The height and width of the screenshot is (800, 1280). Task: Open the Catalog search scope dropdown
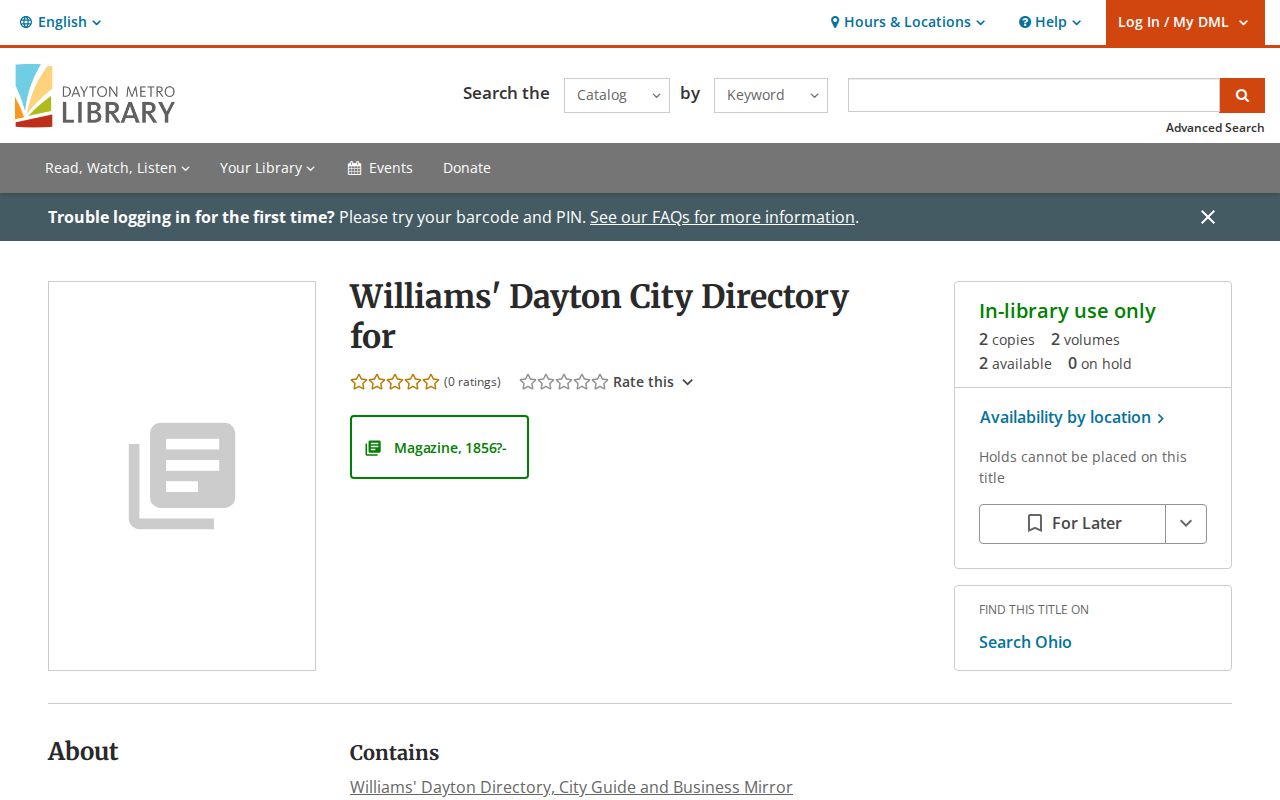pos(617,95)
